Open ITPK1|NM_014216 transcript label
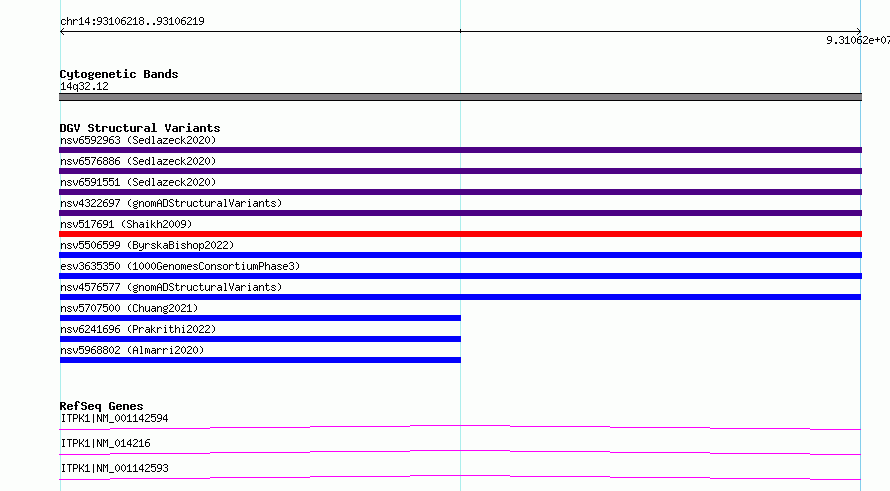This screenshot has height=491, width=890. click(106, 443)
